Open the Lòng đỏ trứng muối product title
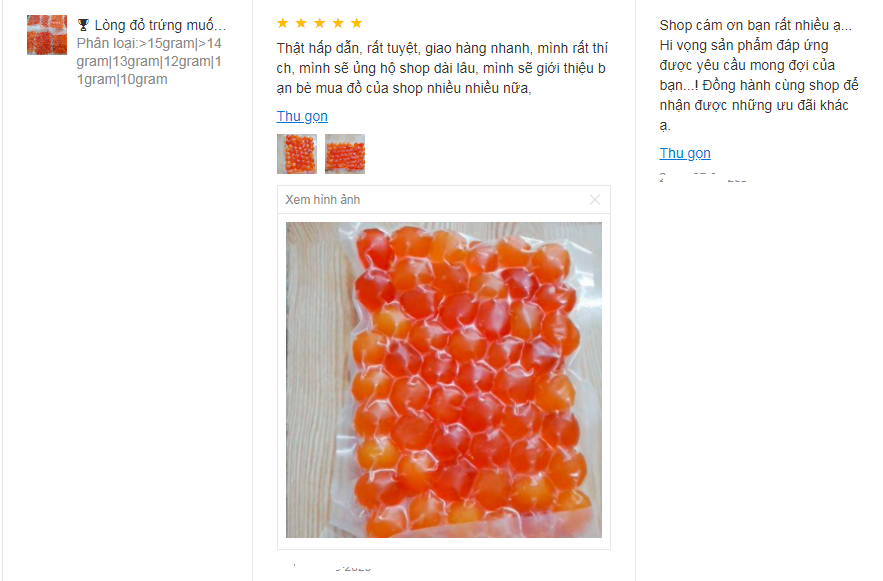 pos(160,26)
